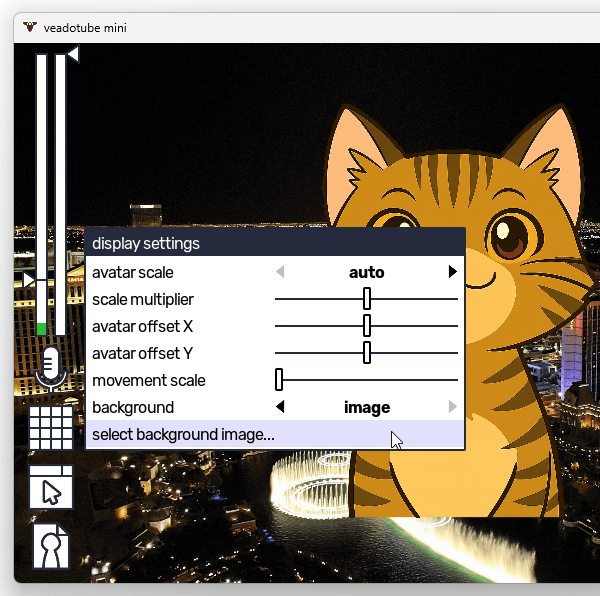
Task: Decrease avatar scale with the left arrow
Action: [280, 272]
